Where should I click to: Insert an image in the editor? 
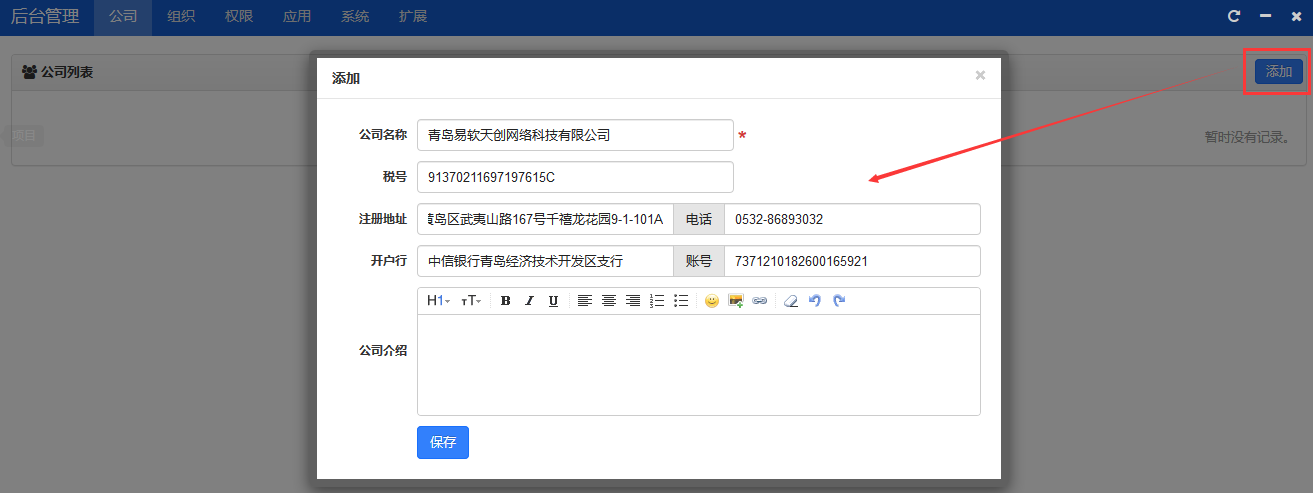click(736, 300)
